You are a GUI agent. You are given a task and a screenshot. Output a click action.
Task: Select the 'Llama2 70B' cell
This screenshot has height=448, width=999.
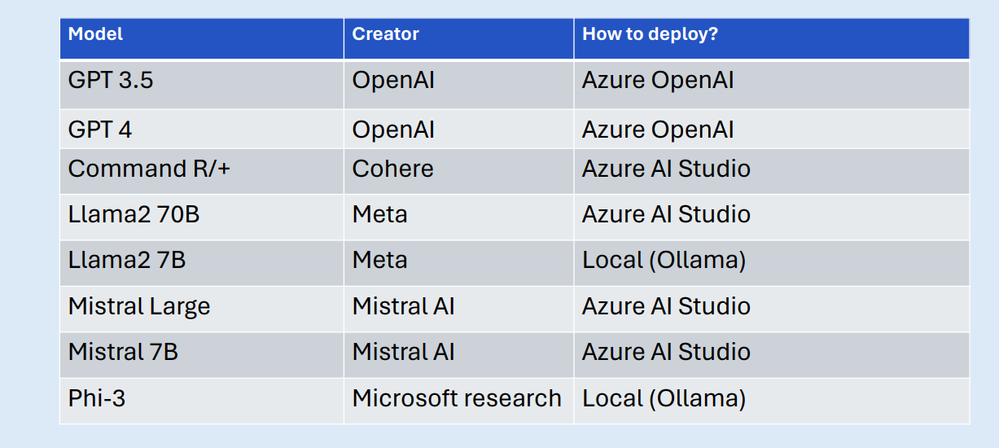coord(202,217)
